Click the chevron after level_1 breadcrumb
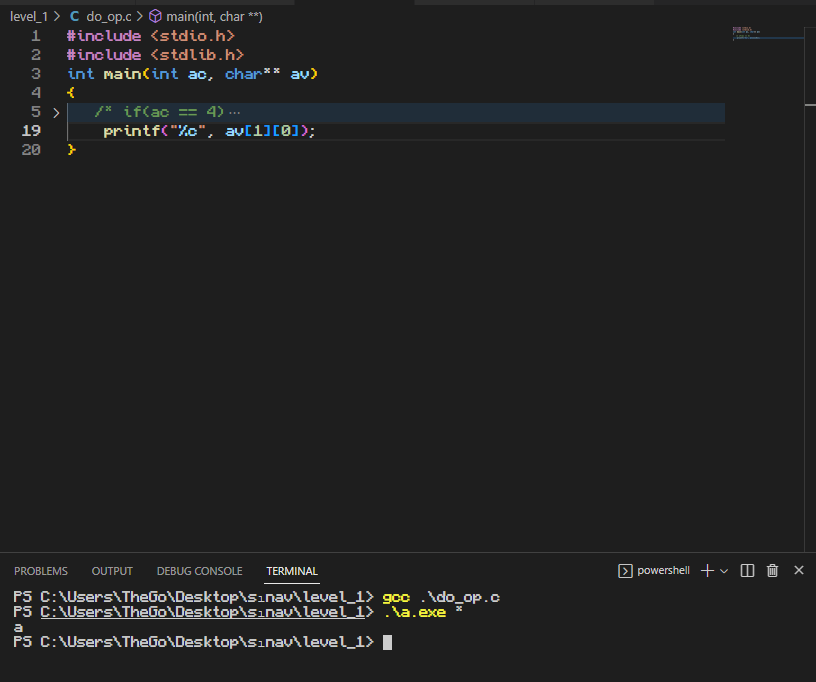 pos(57,17)
